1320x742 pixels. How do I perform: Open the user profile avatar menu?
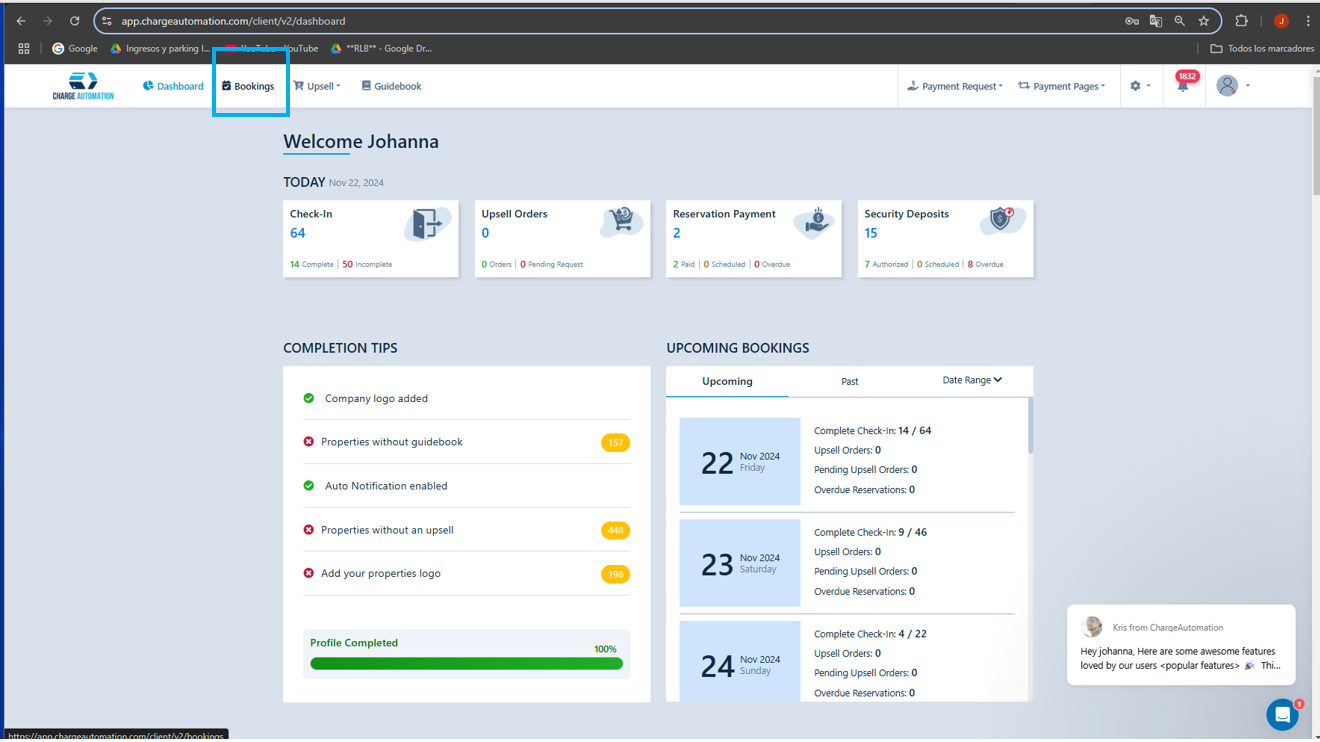[x=1233, y=86]
